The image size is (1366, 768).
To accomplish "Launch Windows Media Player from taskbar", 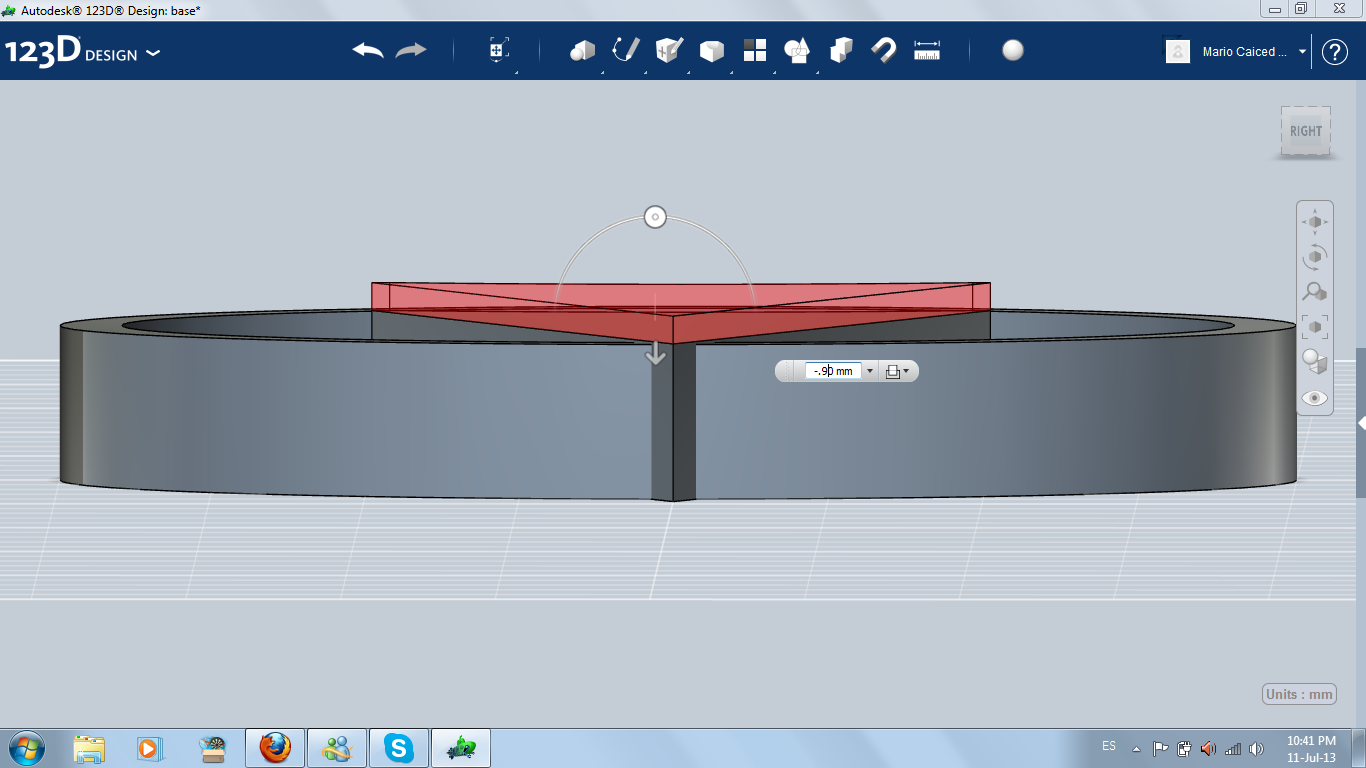I will [148, 747].
